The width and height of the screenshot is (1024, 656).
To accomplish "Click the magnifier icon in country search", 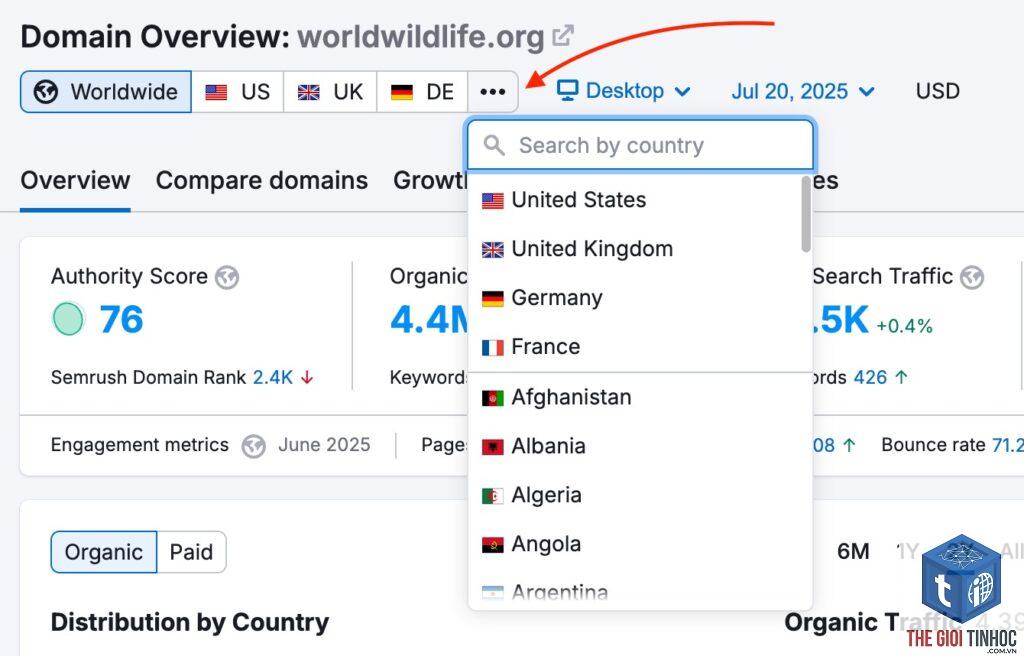I will (x=494, y=145).
